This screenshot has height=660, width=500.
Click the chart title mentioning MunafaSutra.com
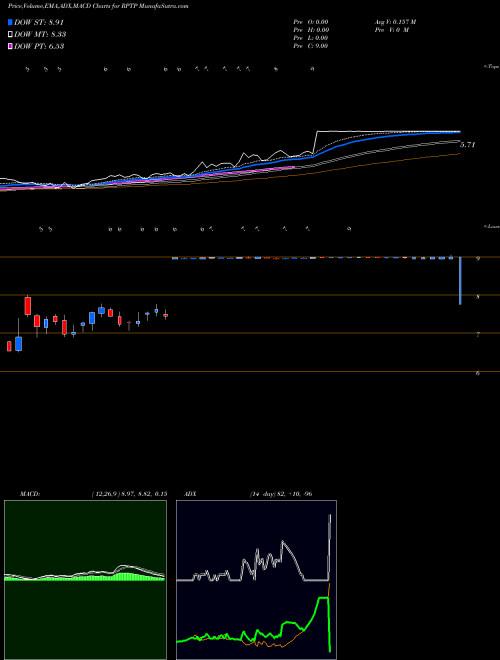98,6
